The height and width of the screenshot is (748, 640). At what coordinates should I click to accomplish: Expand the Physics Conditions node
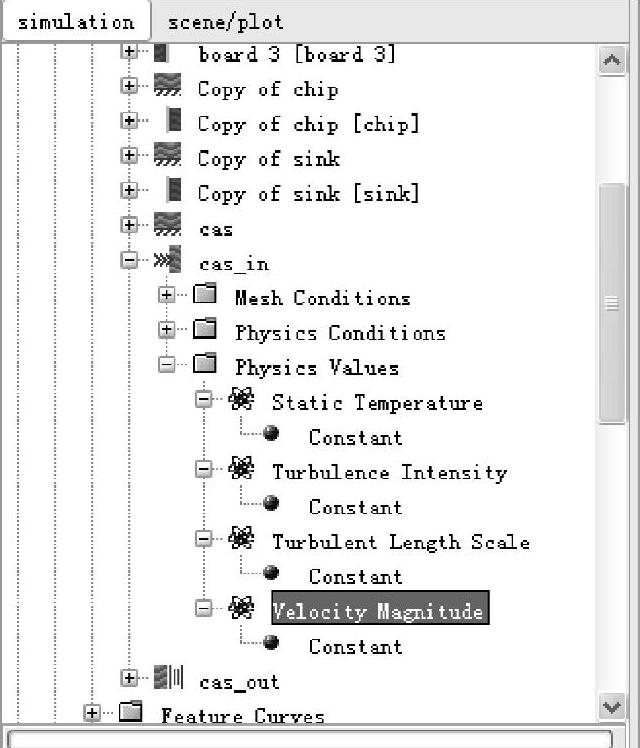(x=166, y=331)
